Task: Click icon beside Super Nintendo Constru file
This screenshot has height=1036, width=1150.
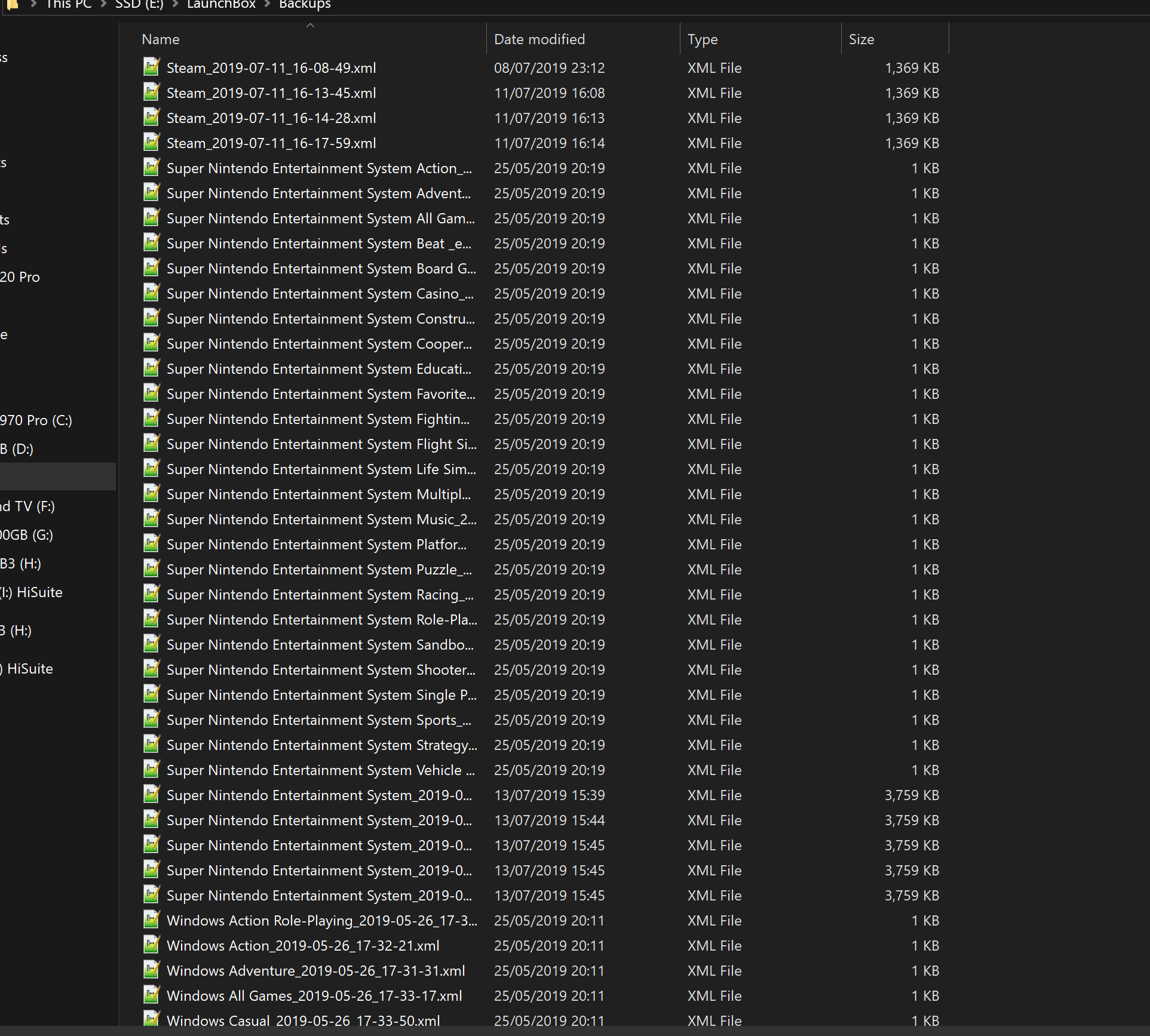Action: (x=152, y=318)
